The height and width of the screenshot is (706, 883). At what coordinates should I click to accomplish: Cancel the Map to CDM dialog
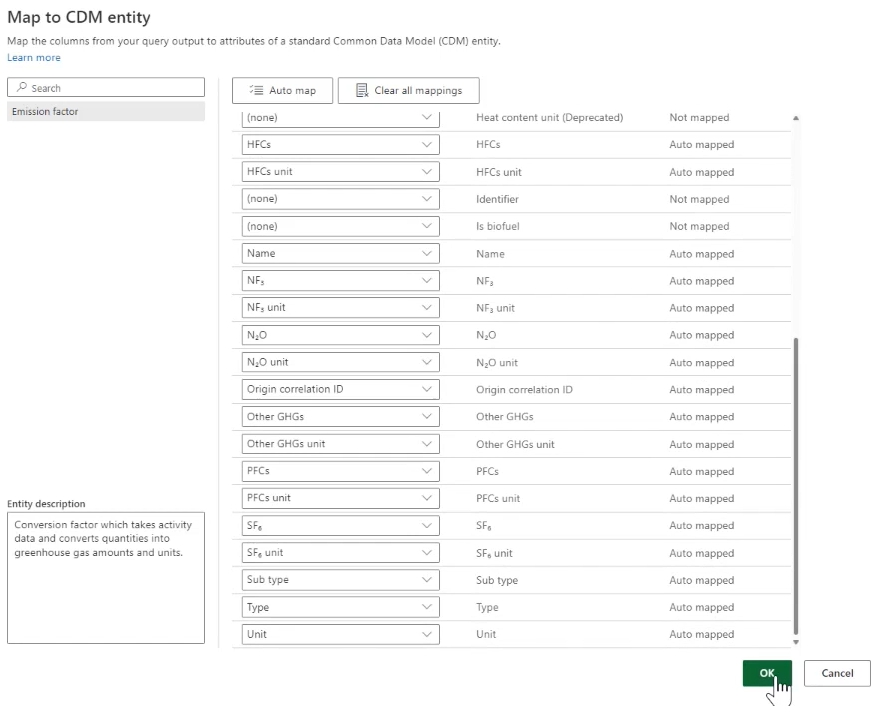837,673
